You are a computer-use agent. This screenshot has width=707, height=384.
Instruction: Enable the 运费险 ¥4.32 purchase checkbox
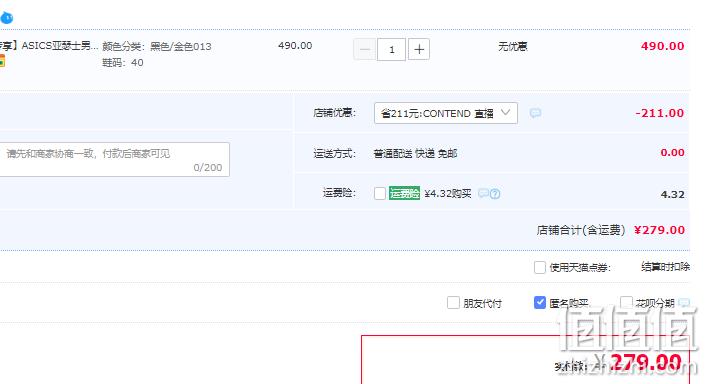point(380,193)
